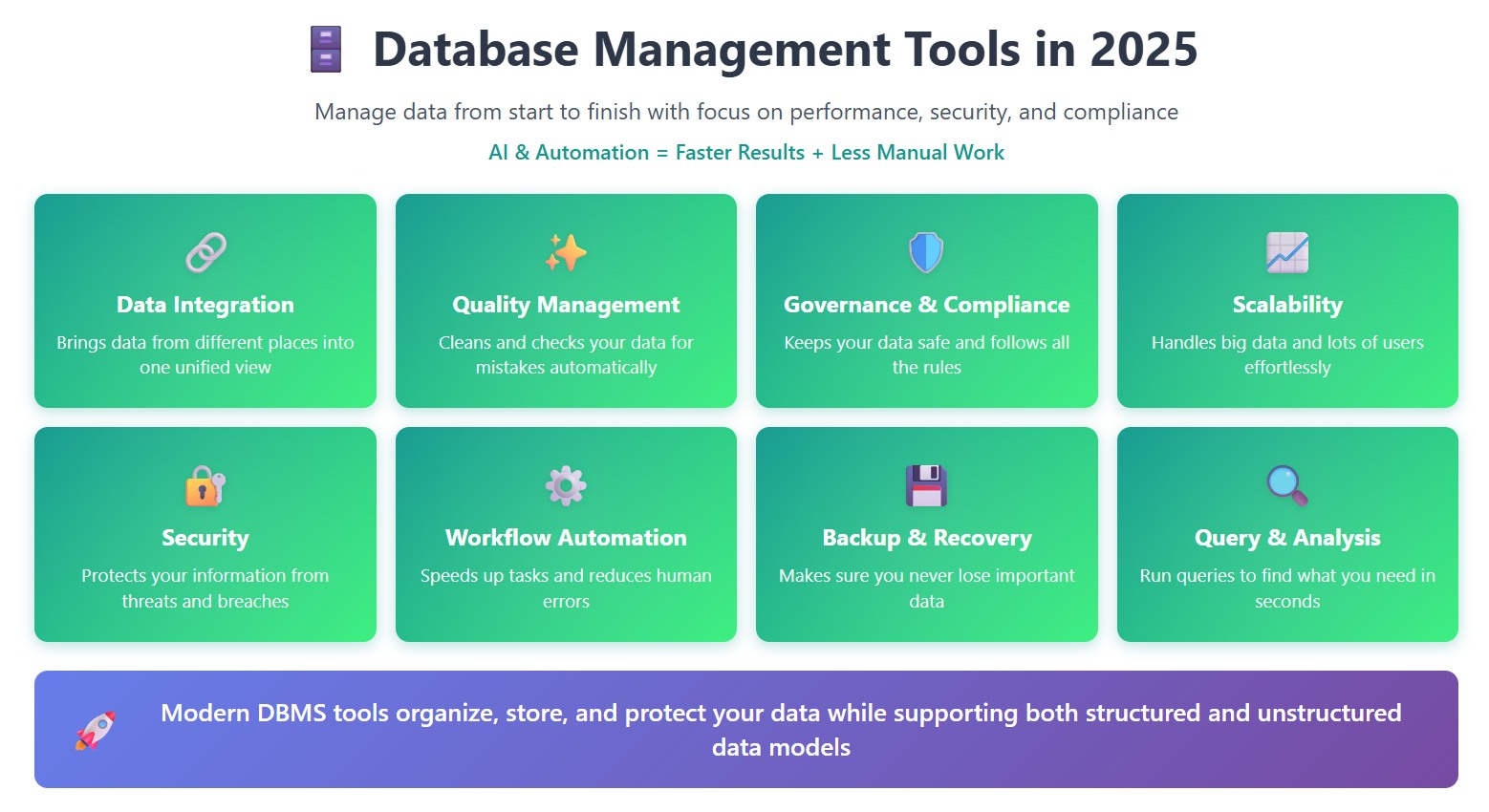Click the rocket icon in purple banner
This screenshot has width=1489, height=812.
pos(96,731)
